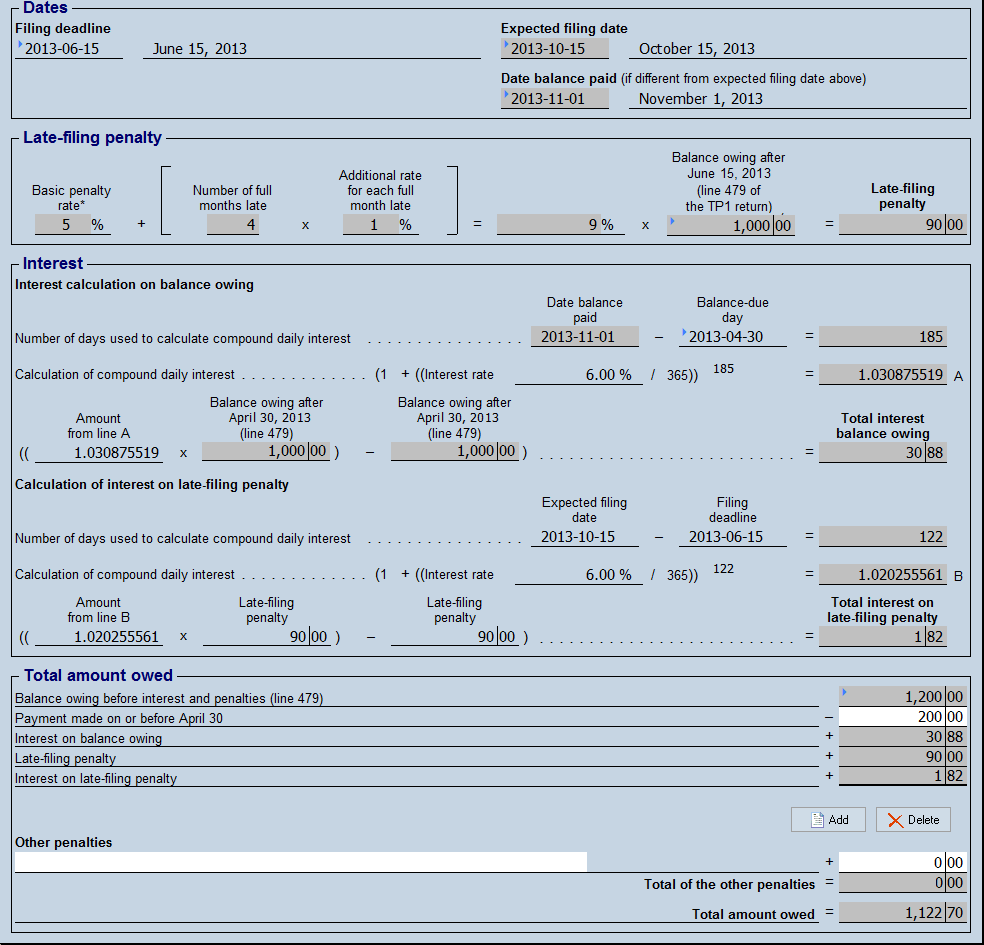Edit the Balance-due day 2013-04-30 field
The width and height of the screenshot is (984, 945).
click(733, 336)
